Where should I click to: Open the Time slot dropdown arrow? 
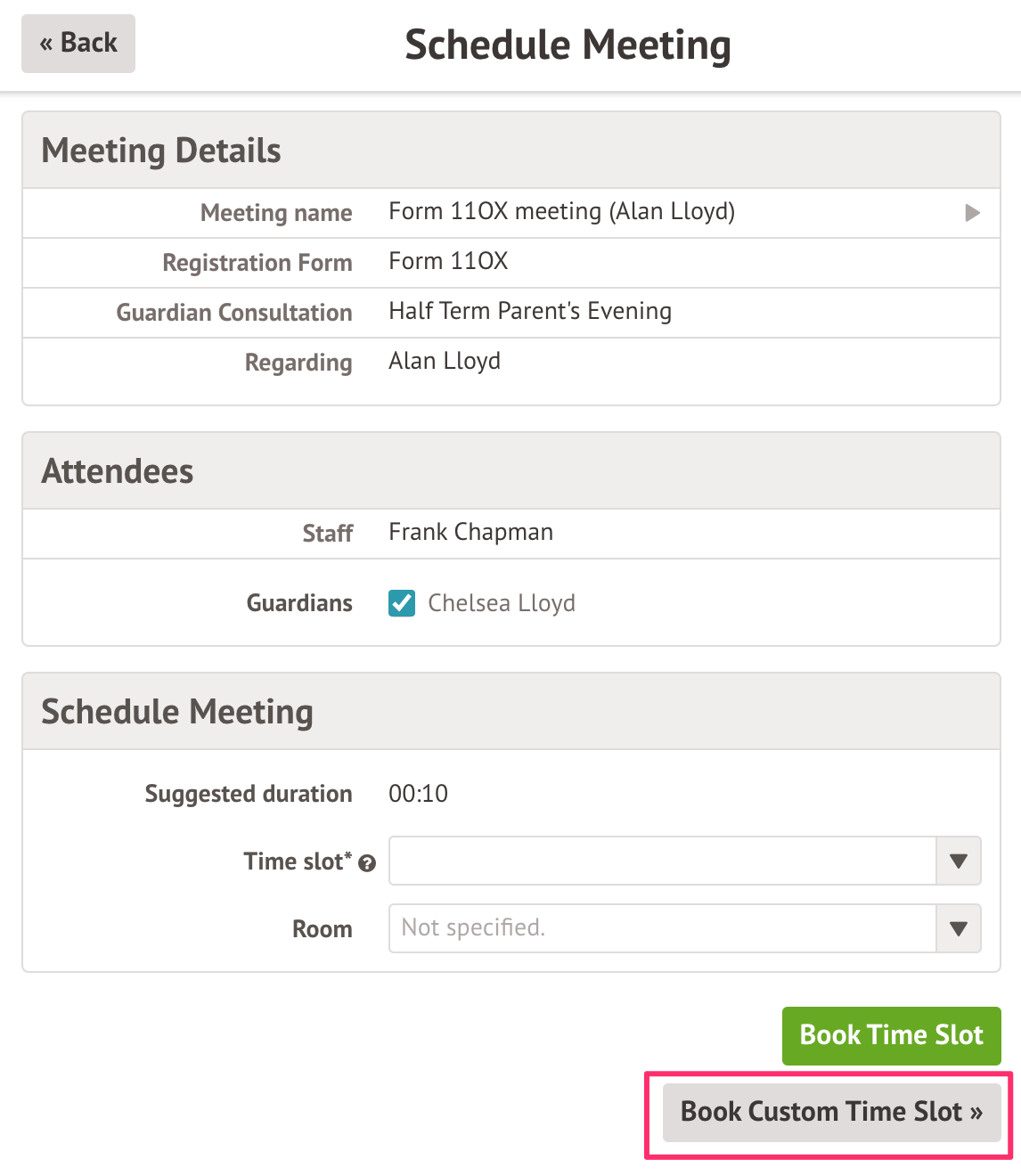point(959,861)
